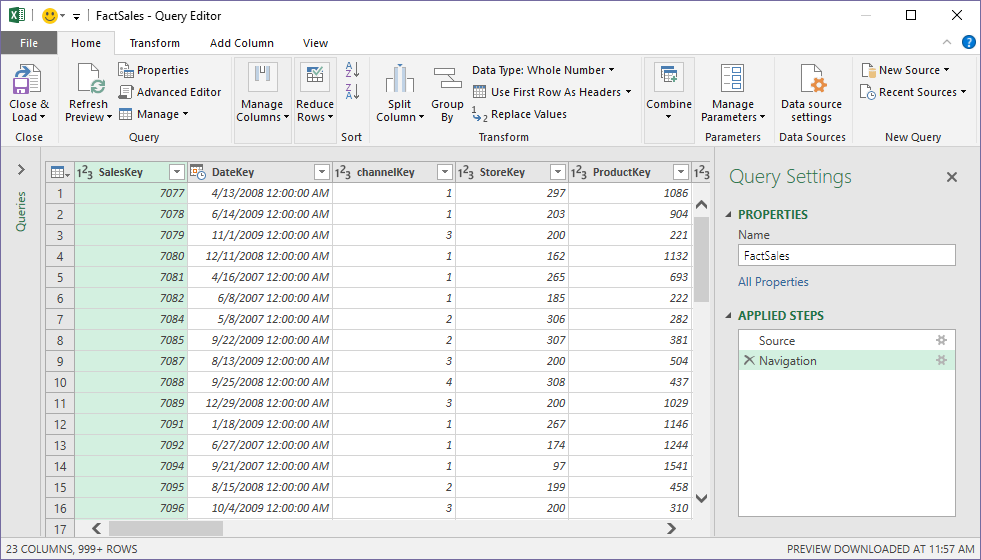Image resolution: width=981 pixels, height=560 pixels.
Task: Click the horizontal scrollbar thumb
Action: coord(165,528)
